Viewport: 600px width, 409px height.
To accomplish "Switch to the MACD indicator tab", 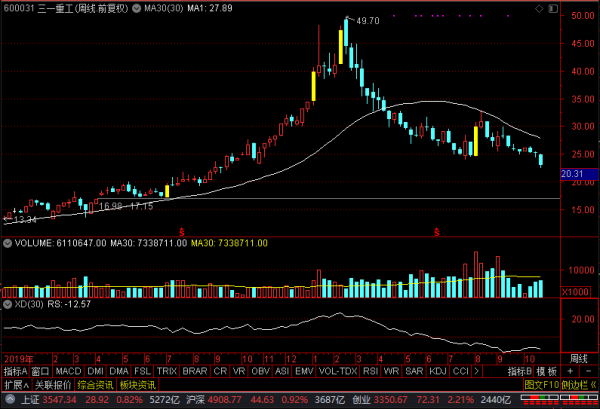I will (x=67, y=370).
